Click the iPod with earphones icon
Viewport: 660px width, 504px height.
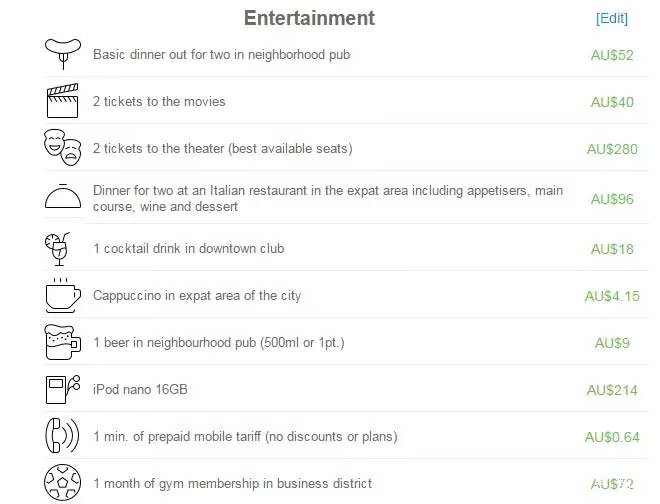click(x=62, y=389)
